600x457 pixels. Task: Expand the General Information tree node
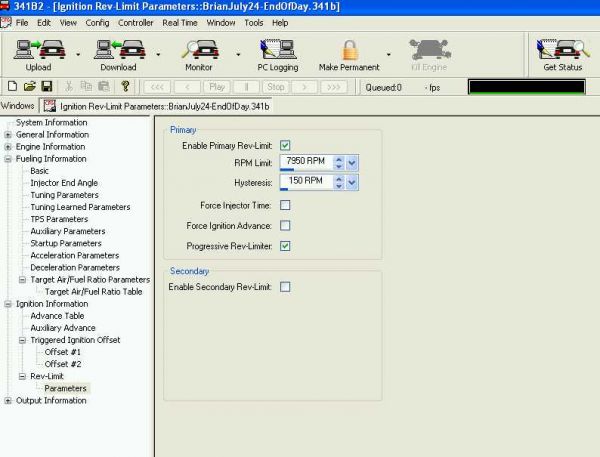(8, 135)
